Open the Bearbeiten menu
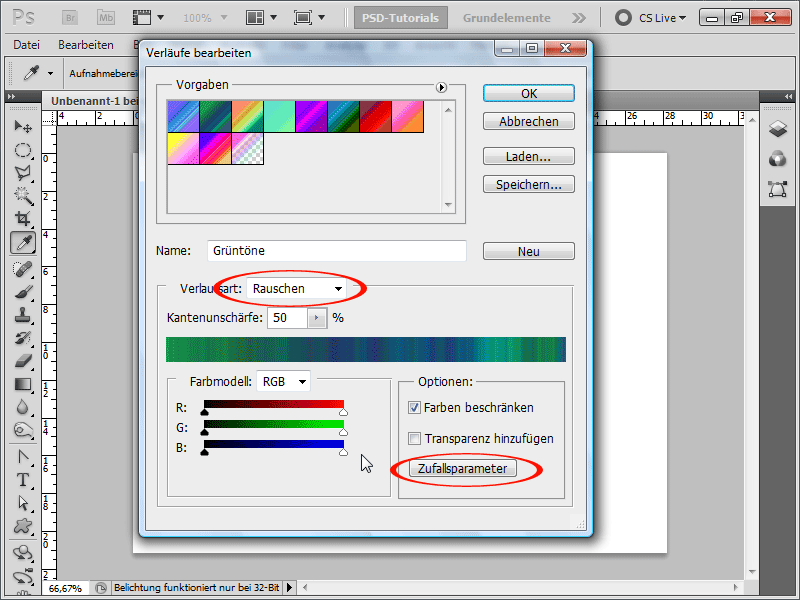 click(86, 45)
